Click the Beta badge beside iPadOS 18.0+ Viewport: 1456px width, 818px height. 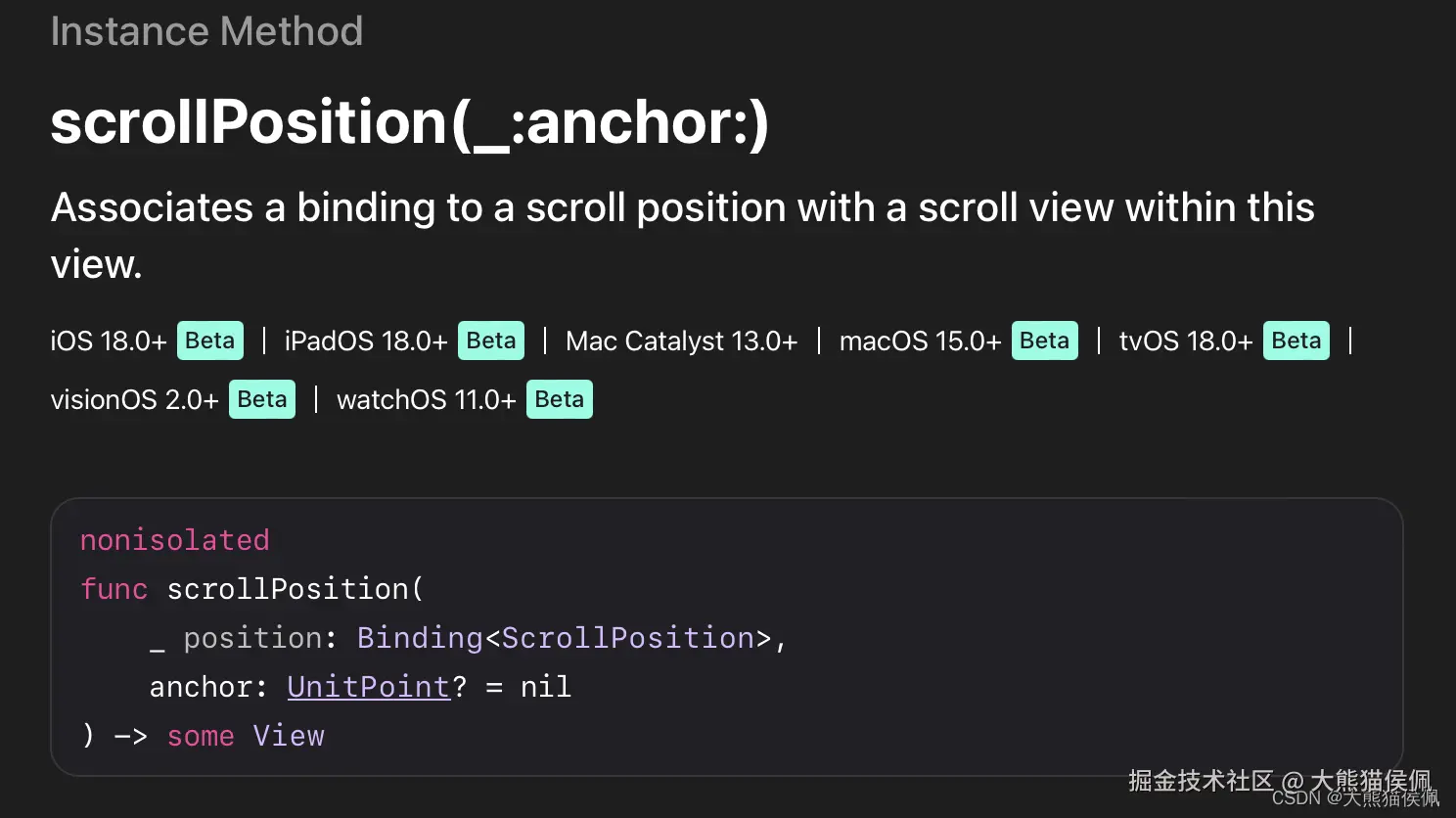[x=491, y=341]
